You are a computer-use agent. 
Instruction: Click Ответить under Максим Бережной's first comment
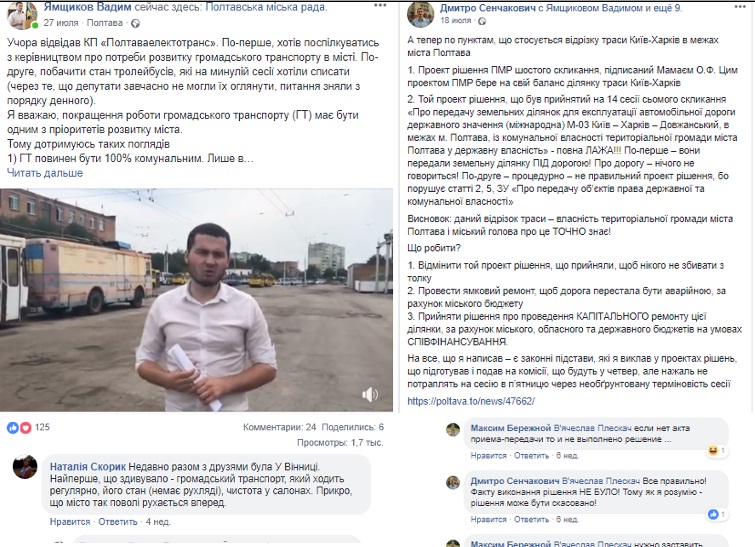click(531, 456)
